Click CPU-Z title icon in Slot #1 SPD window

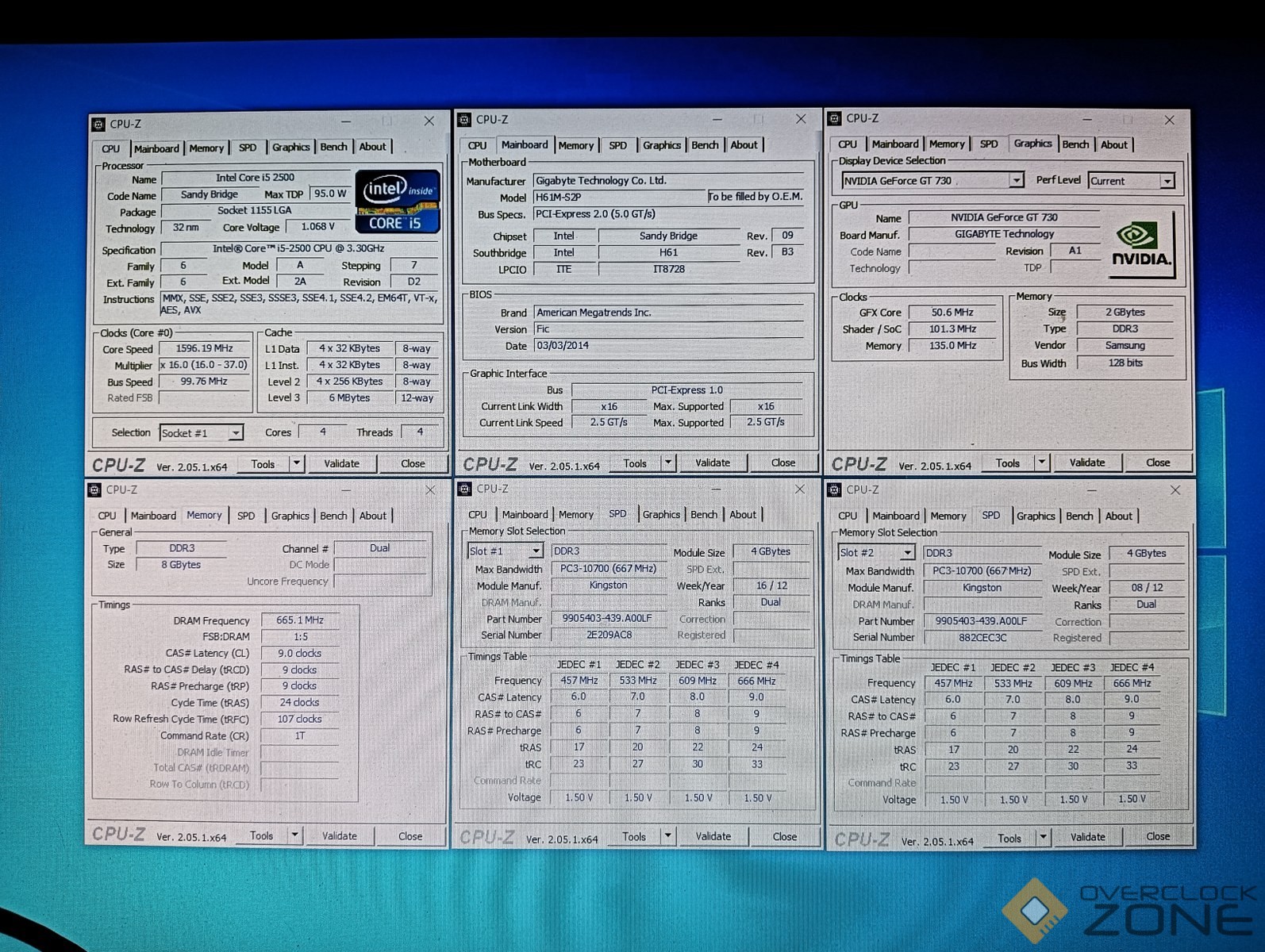coord(466,489)
